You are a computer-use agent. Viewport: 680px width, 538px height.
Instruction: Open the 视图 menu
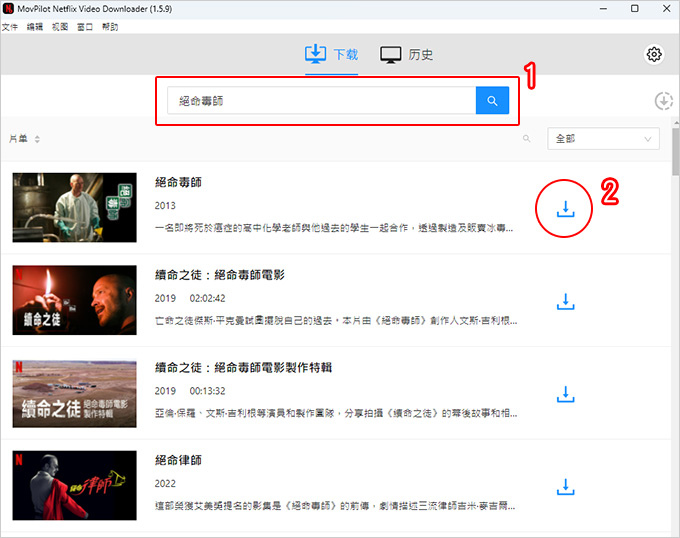coord(60,27)
